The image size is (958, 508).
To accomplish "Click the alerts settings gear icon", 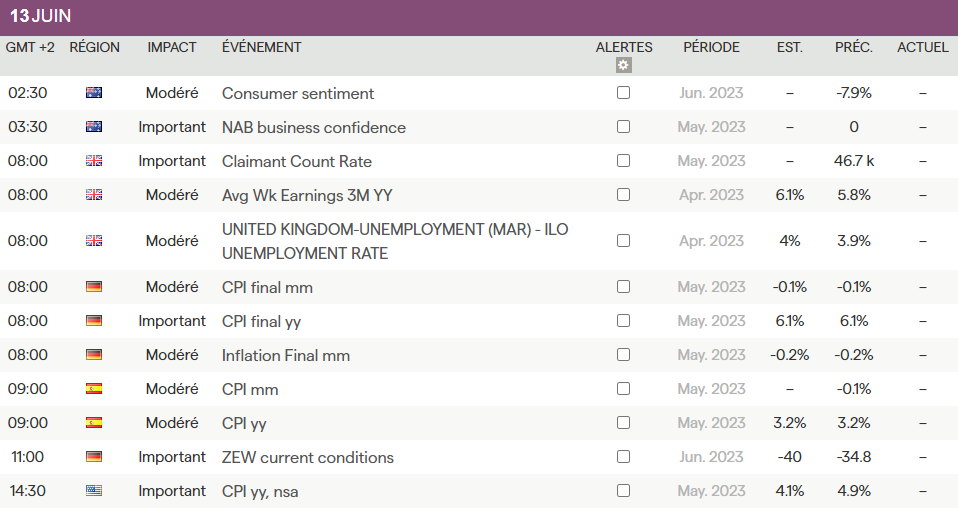I will [624, 65].
